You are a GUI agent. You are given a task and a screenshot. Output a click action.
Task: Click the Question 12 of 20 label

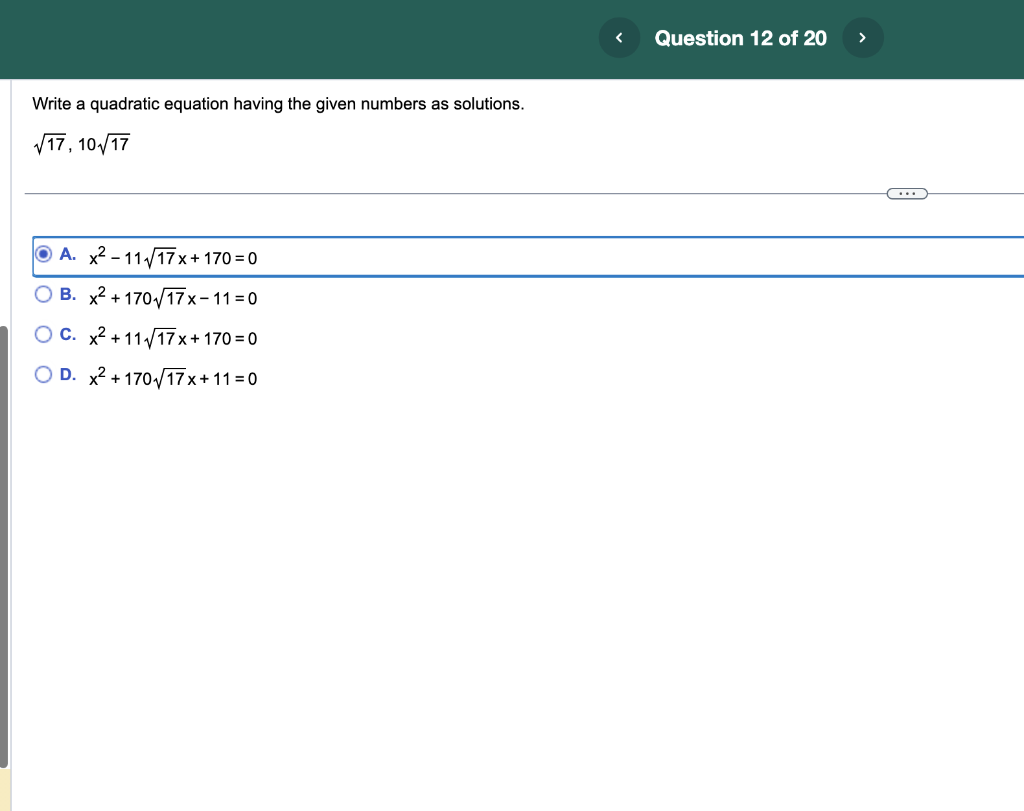tap(740, 38)
